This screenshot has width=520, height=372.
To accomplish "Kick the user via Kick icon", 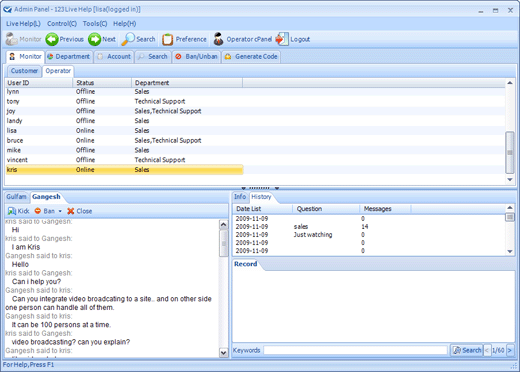I will [x=12, y=211].
